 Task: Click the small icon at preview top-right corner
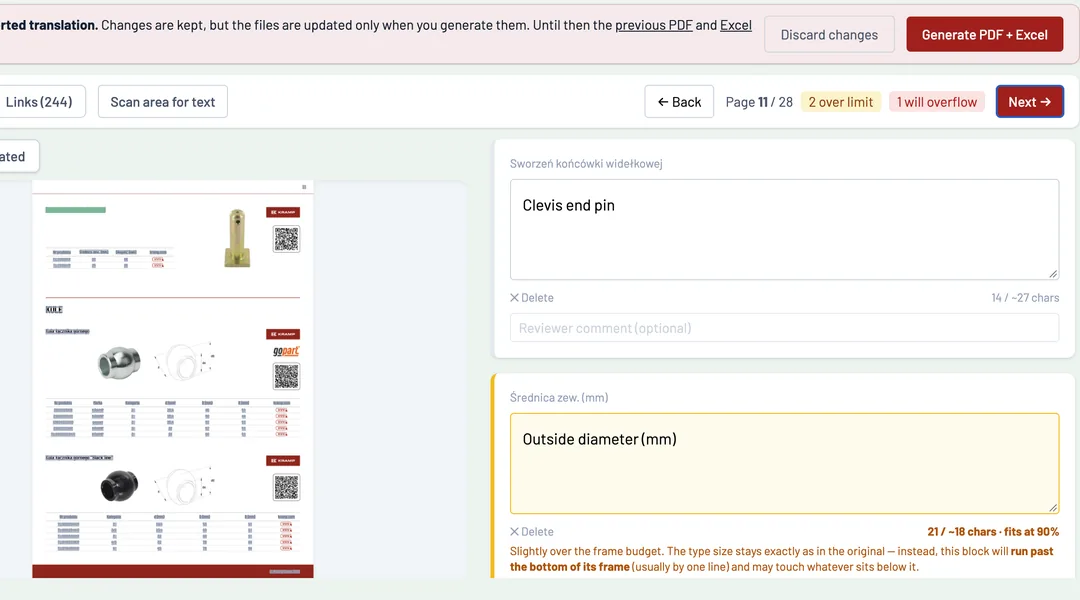point(304,187)
